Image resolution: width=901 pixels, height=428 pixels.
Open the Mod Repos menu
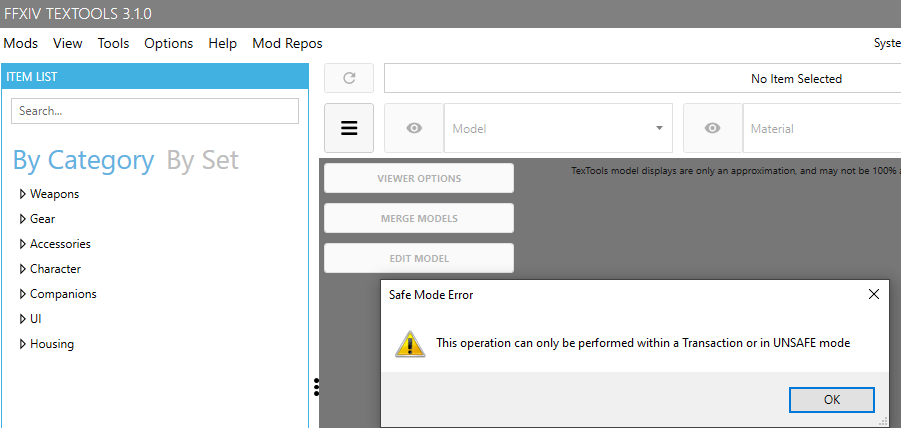(287, 43)
